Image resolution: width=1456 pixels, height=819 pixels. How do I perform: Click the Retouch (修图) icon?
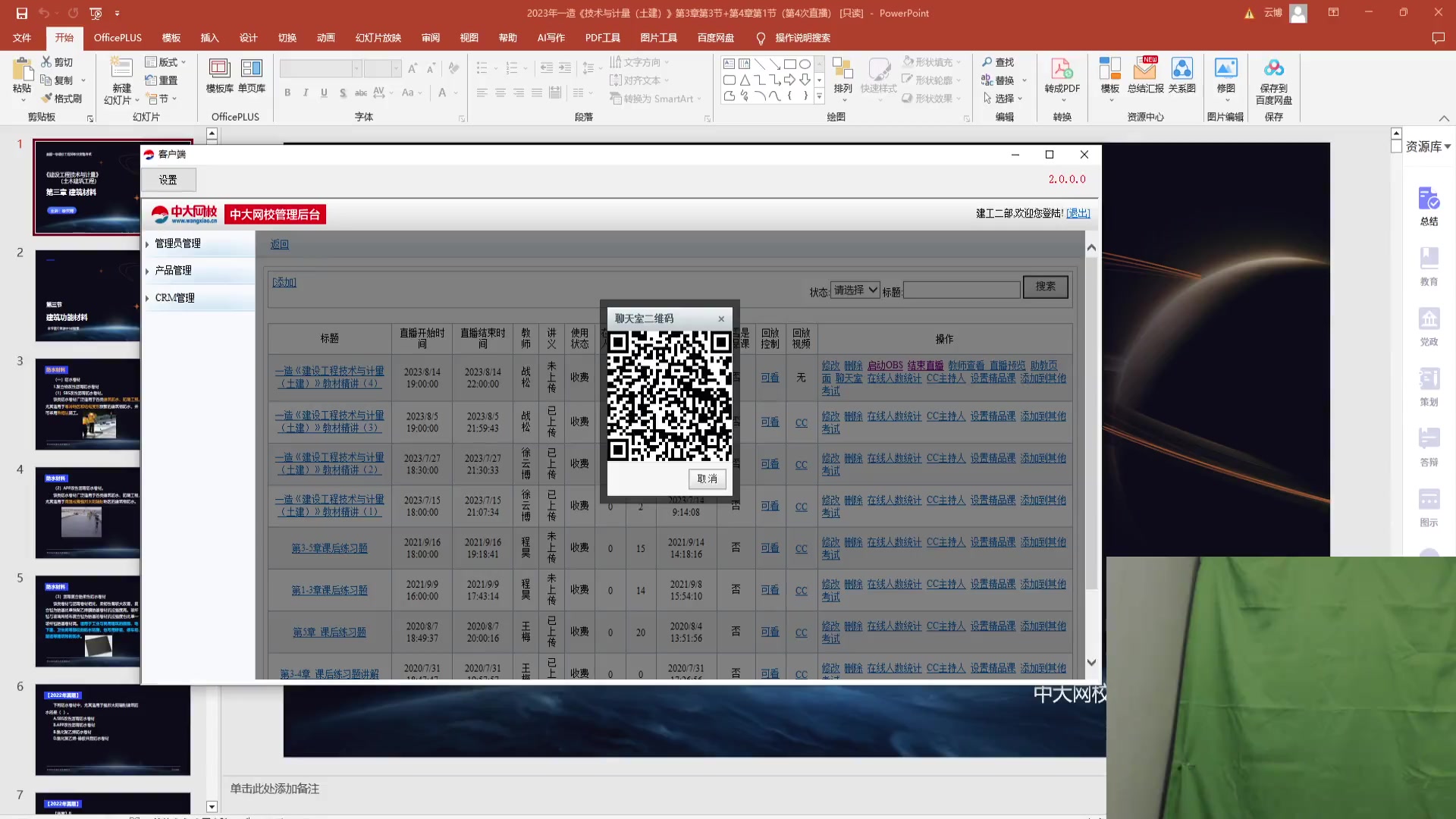[1225, 68]
